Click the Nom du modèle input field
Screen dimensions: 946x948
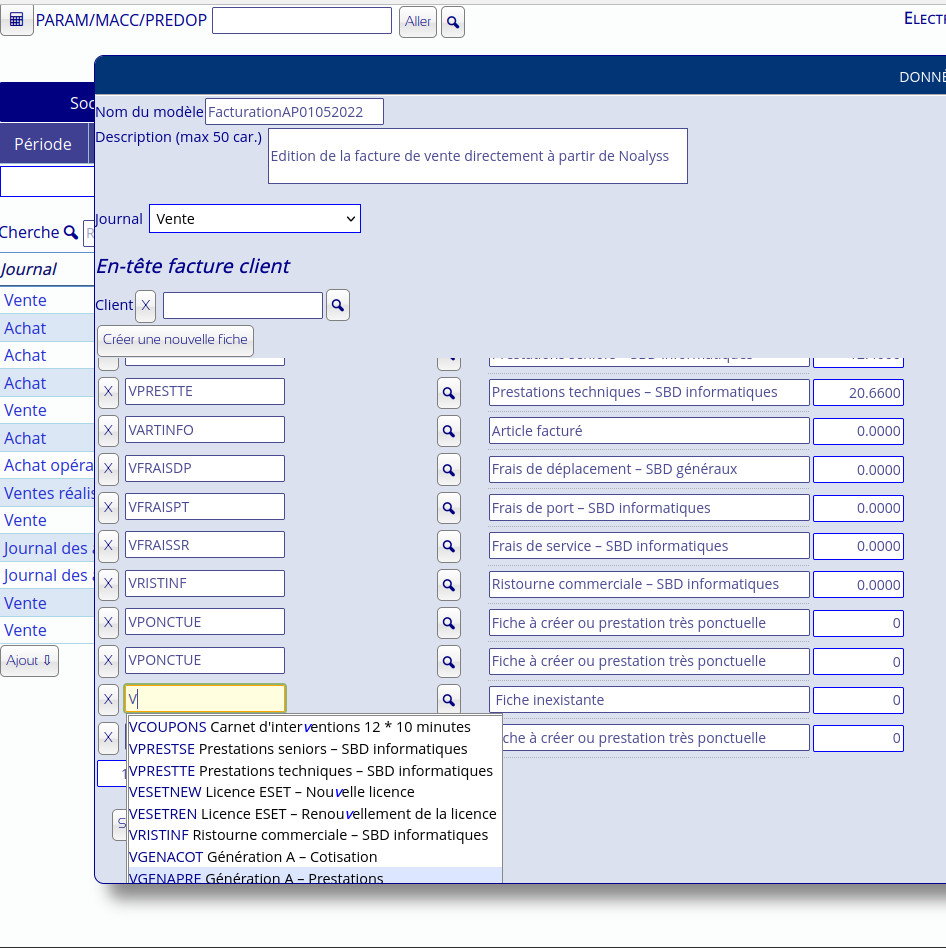click(x=294, y=112)
